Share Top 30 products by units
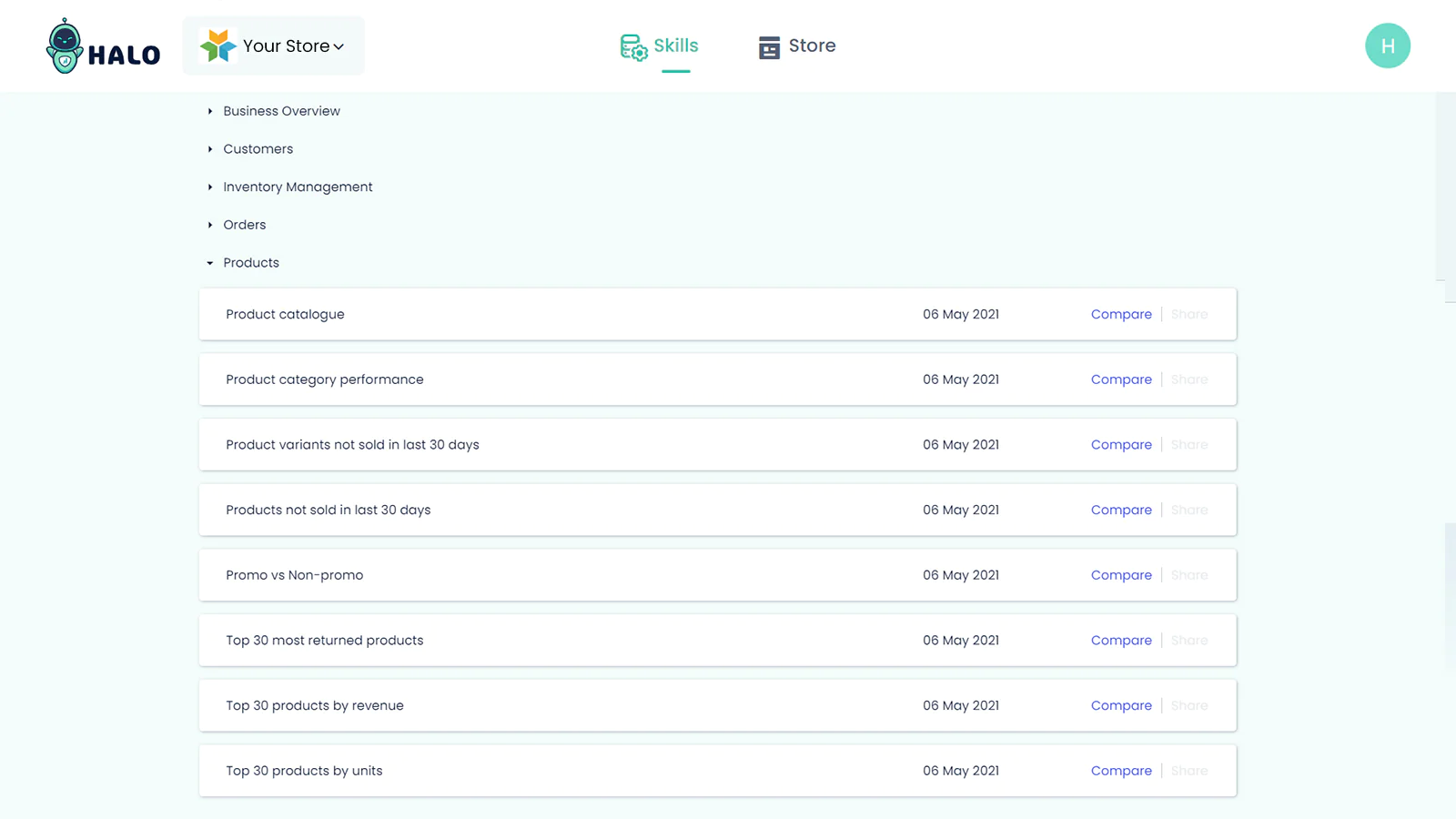Image resolution: width=1456 pixels, height=819 pixels. coord(1189,771)
